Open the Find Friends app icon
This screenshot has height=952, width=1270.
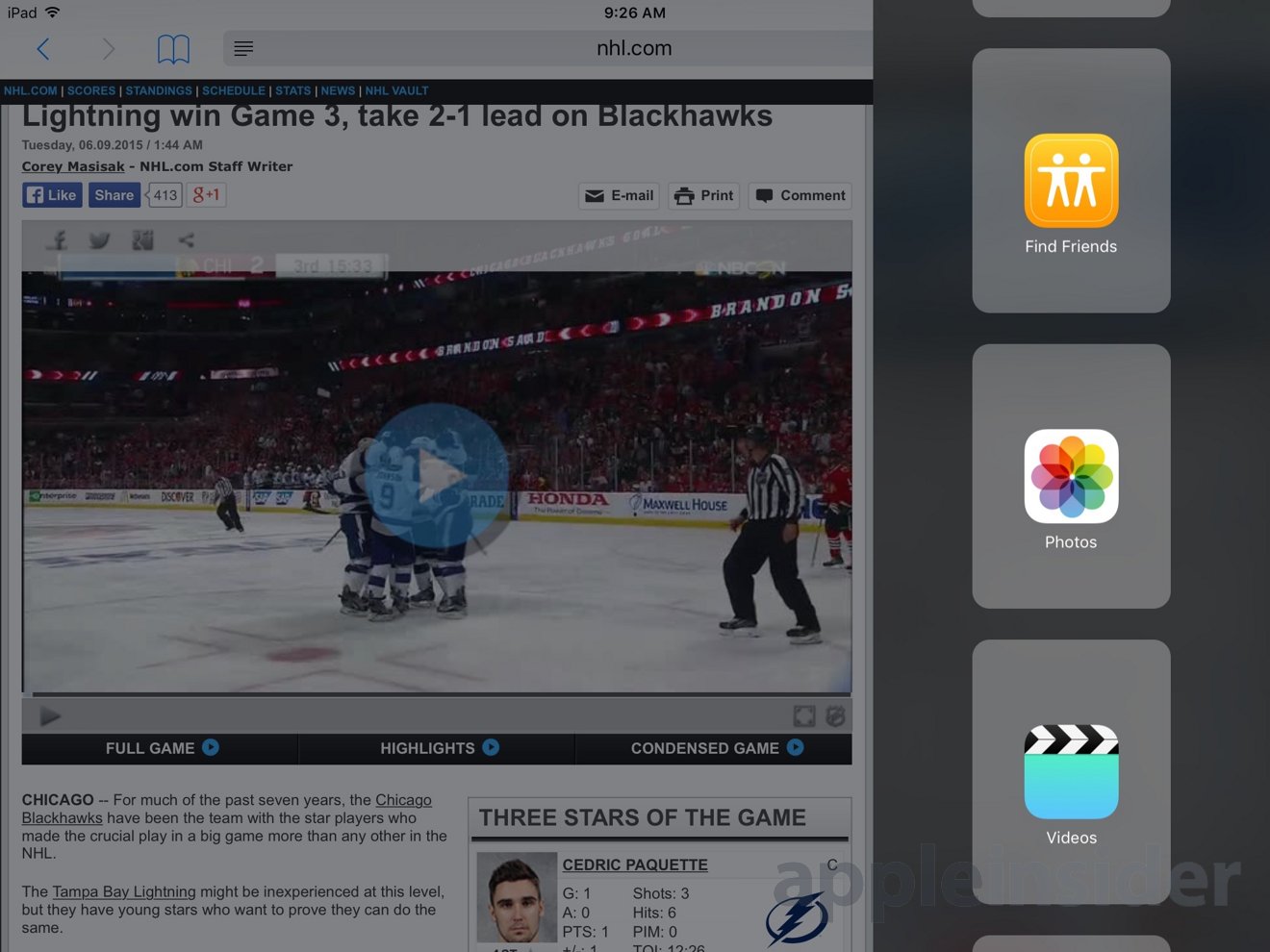click(1071, 180)
